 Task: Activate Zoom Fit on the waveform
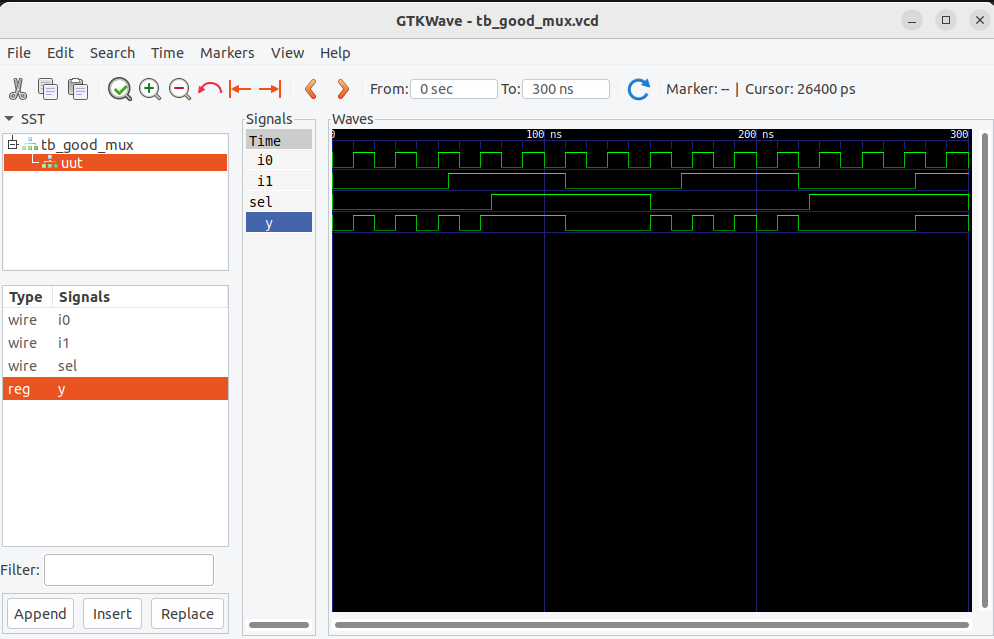(119, 89)
